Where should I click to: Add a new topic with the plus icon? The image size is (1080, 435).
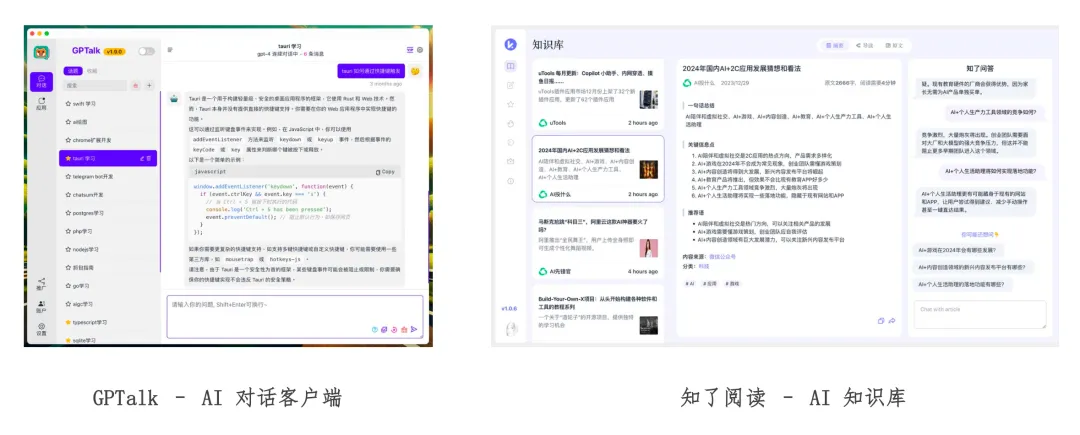[149, 85]
